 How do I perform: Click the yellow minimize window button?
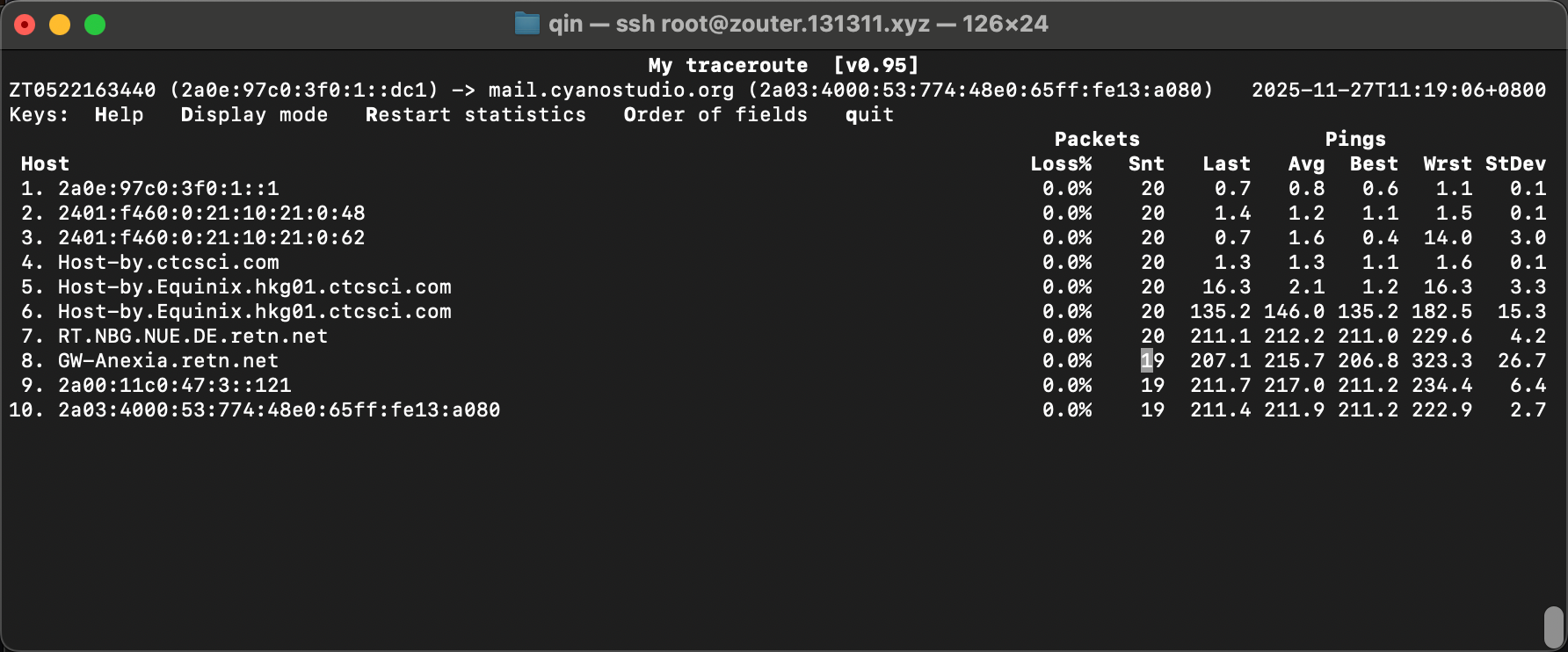pos(60,25)
